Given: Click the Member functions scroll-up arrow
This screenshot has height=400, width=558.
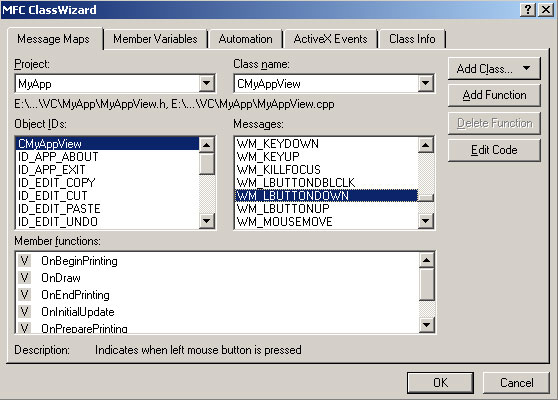Looking at the screenshot, I should coord(426,260).
